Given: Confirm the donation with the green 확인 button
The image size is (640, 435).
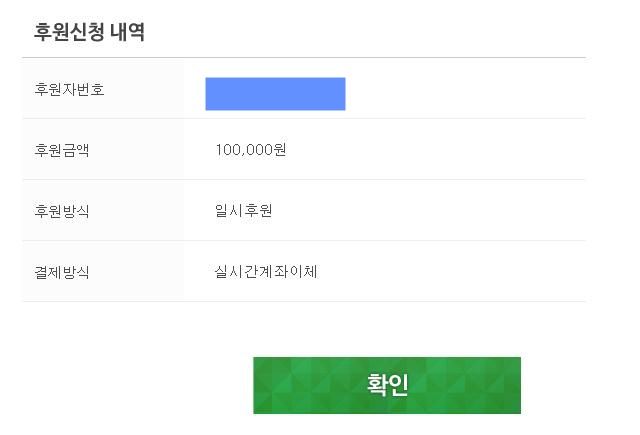Looking at the screenshot, I should (387, 385).
